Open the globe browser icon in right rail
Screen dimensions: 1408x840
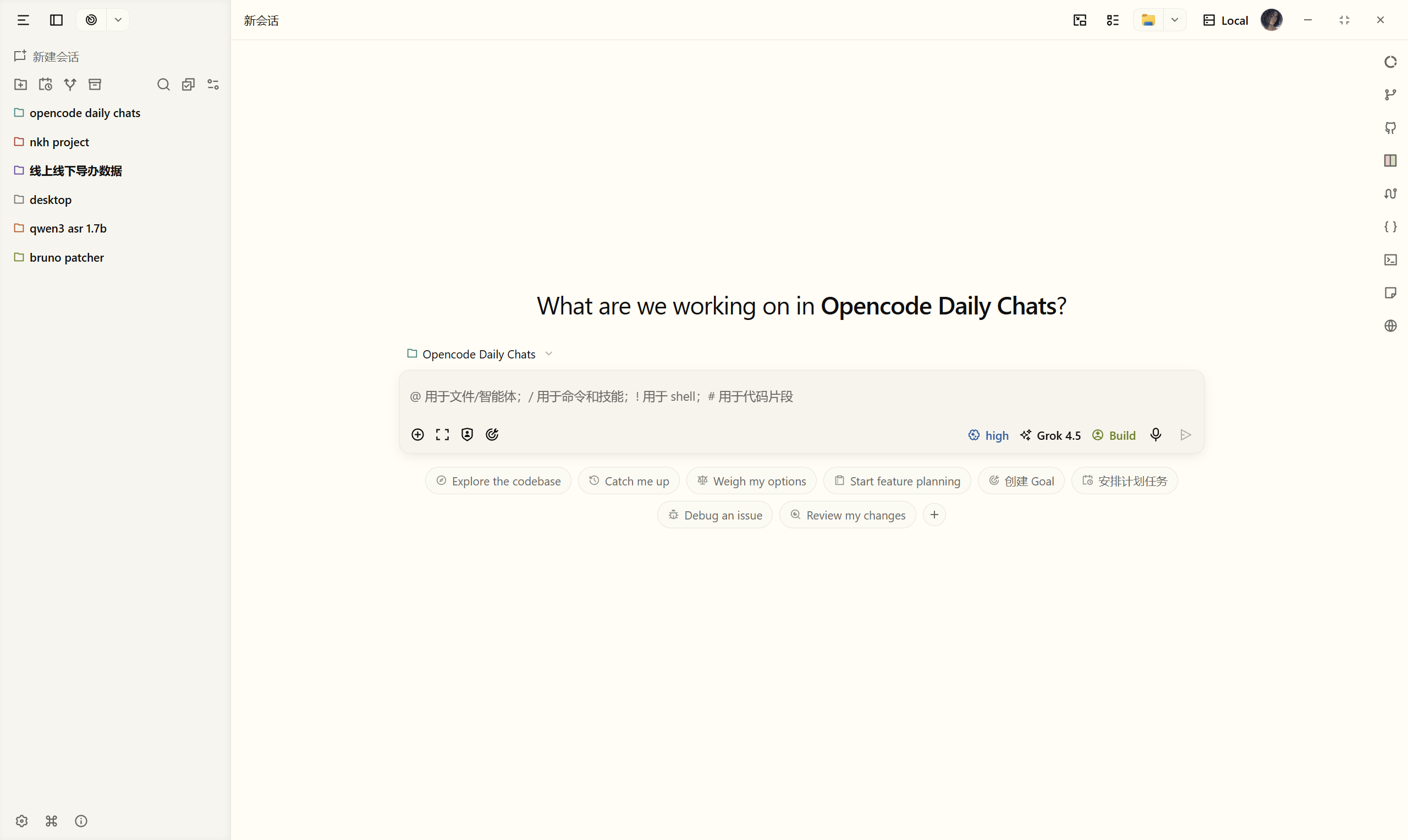click(x=1390, y=325)
